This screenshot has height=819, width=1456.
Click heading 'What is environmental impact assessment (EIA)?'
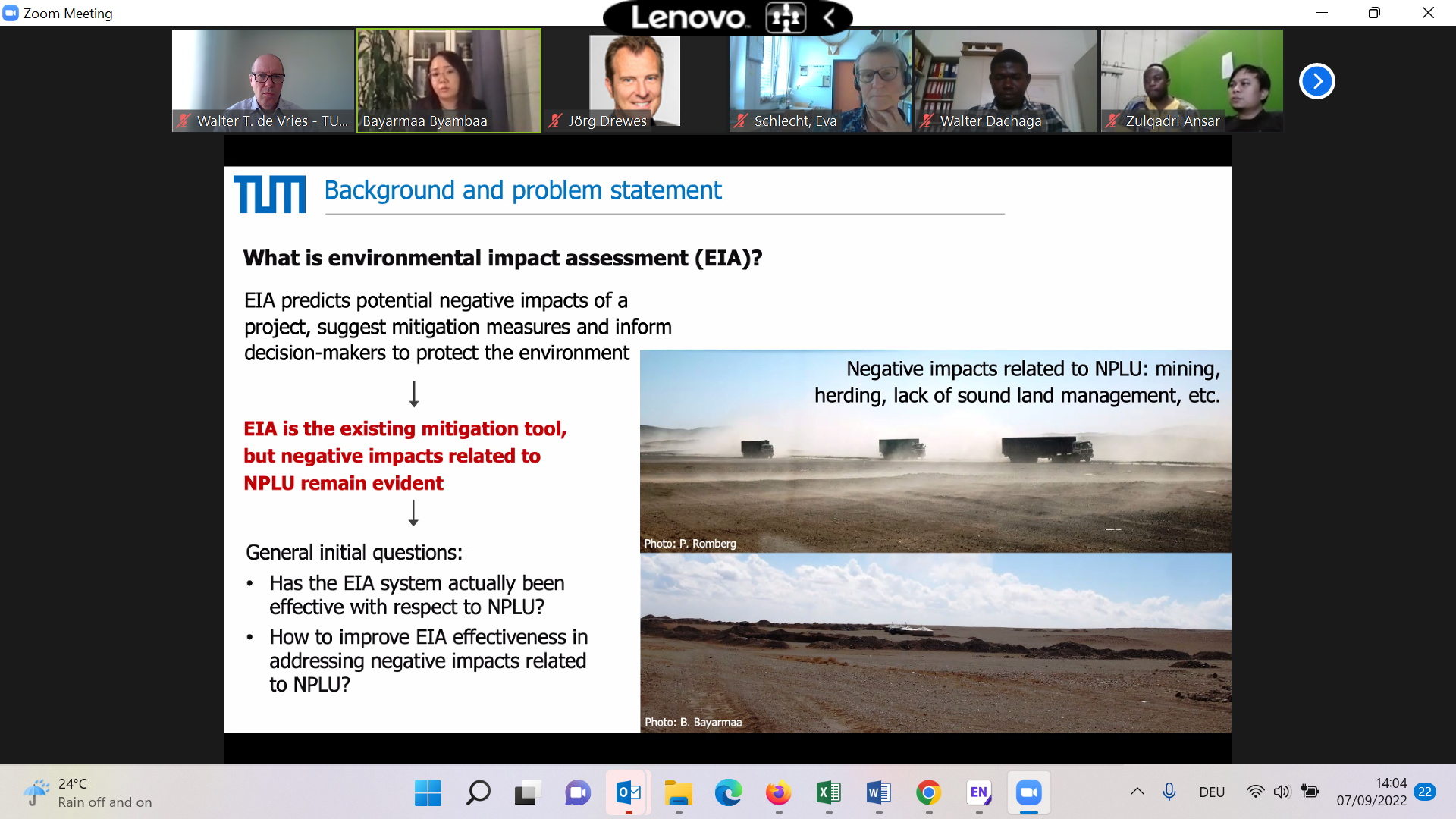[x=502, y=258]
